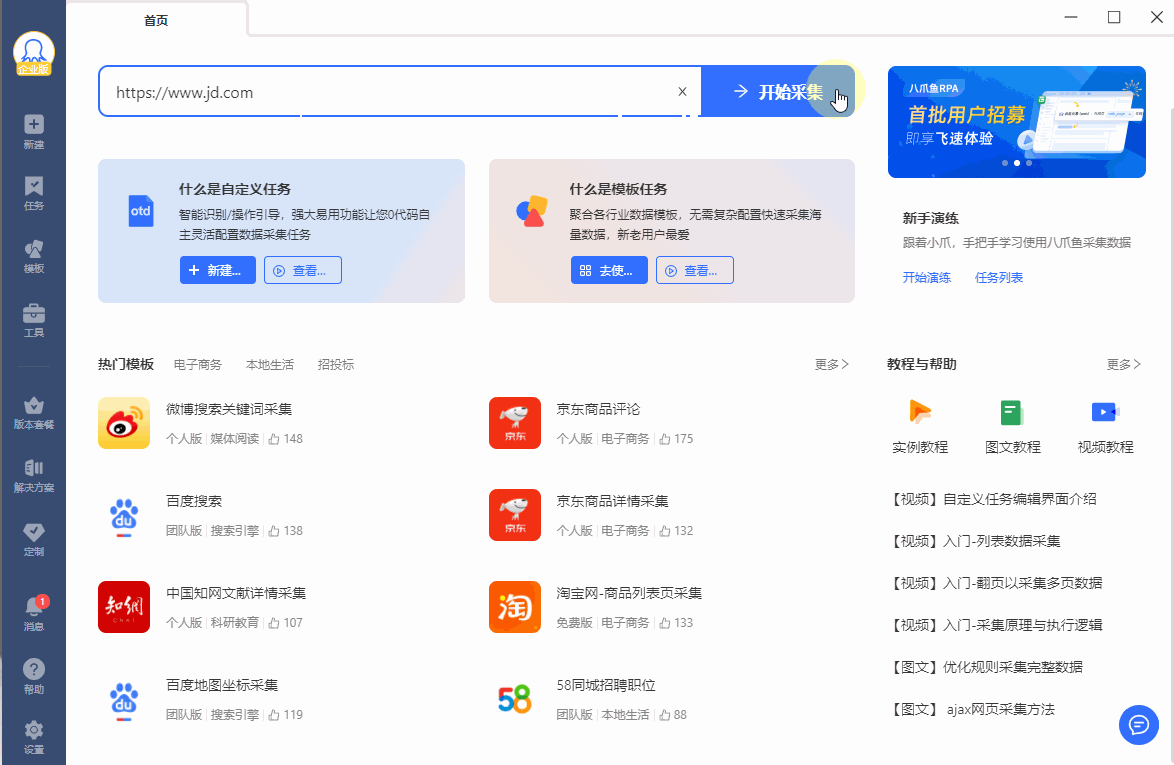
Task: Click 去使... button in the template task card
Action: pos(609,270)
